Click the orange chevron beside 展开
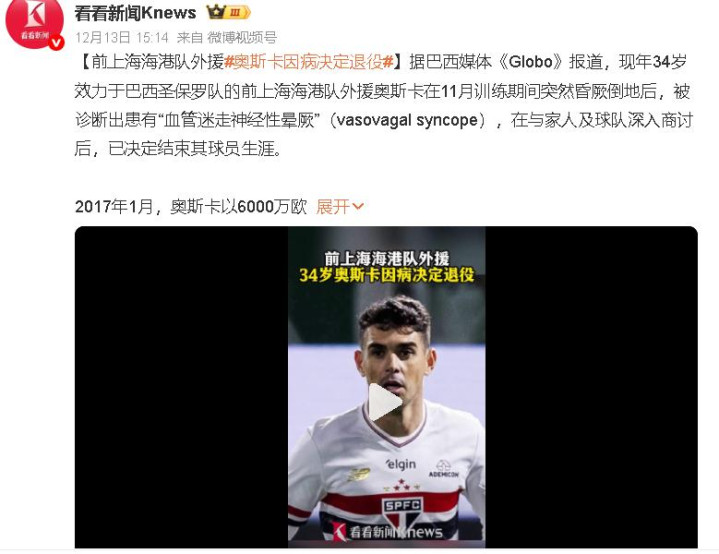The image size is (719, 554). pyautogui.click(x=358, y=207)
